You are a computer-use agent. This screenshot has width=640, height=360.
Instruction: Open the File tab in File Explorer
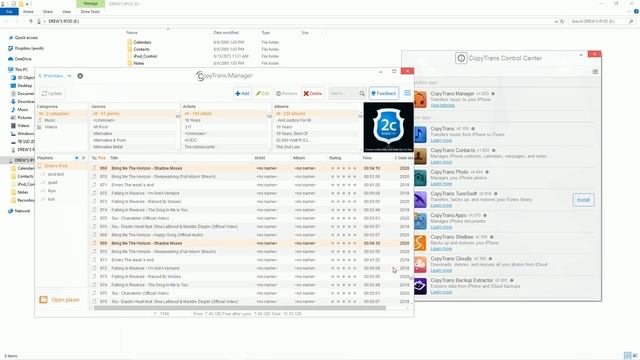pos(9,11)
